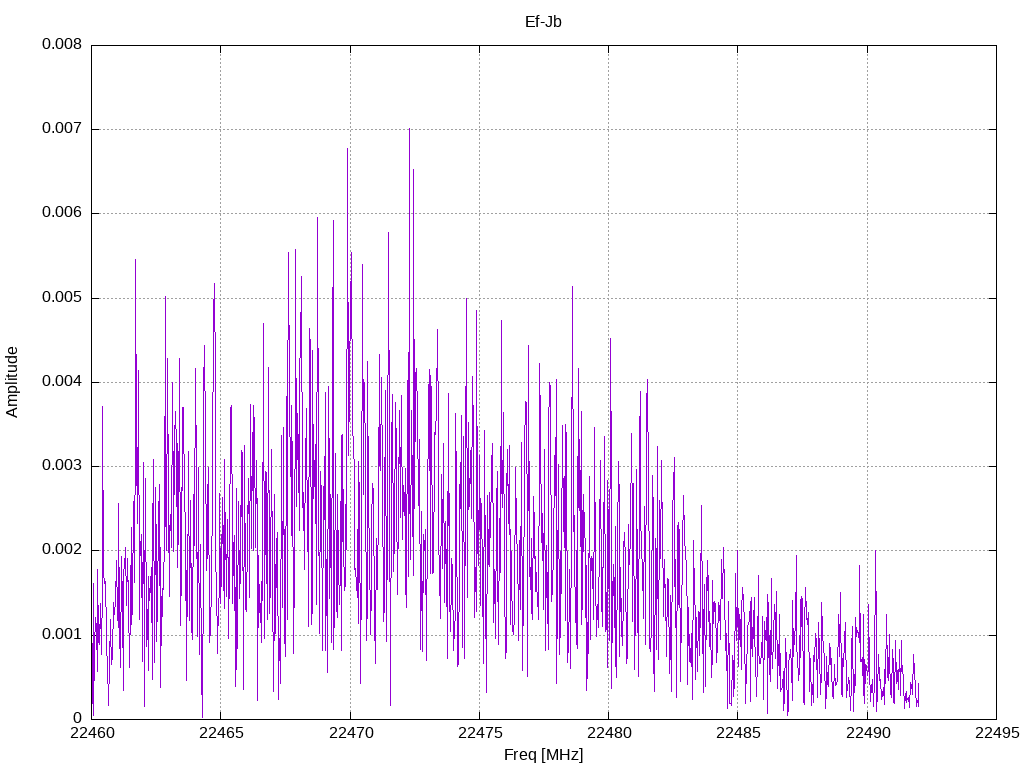Click the x-axis tick 22460

click(x=92, y=733)
